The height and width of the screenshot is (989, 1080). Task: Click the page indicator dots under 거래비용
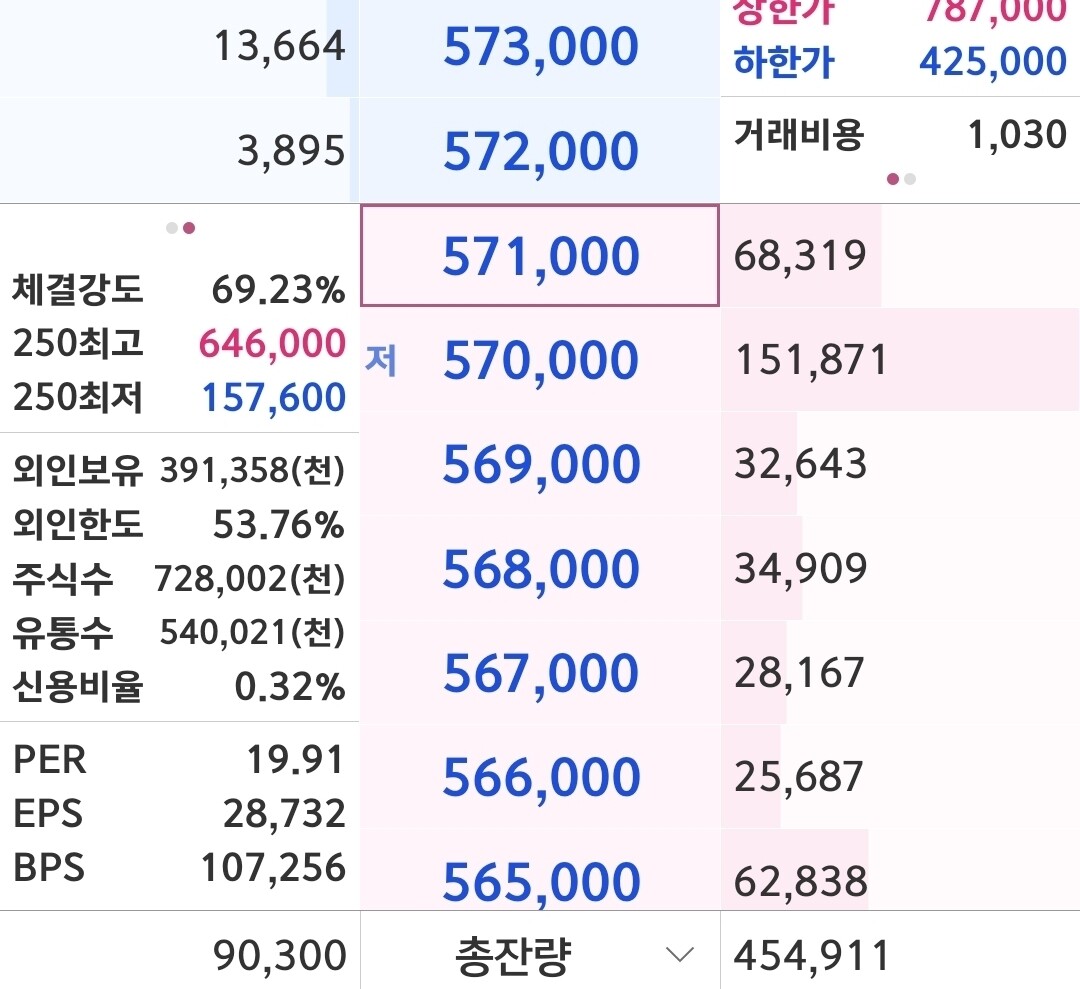tap(901, 179)
